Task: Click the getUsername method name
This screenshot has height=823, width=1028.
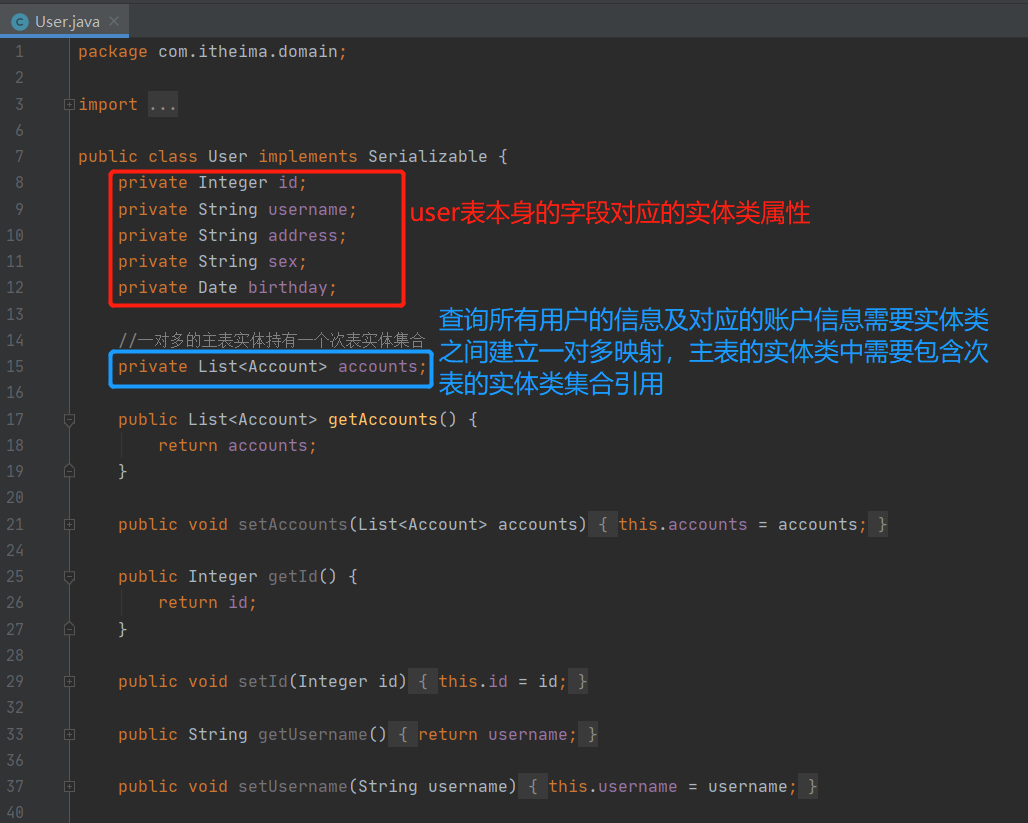Action: click(x=312, y=734)
